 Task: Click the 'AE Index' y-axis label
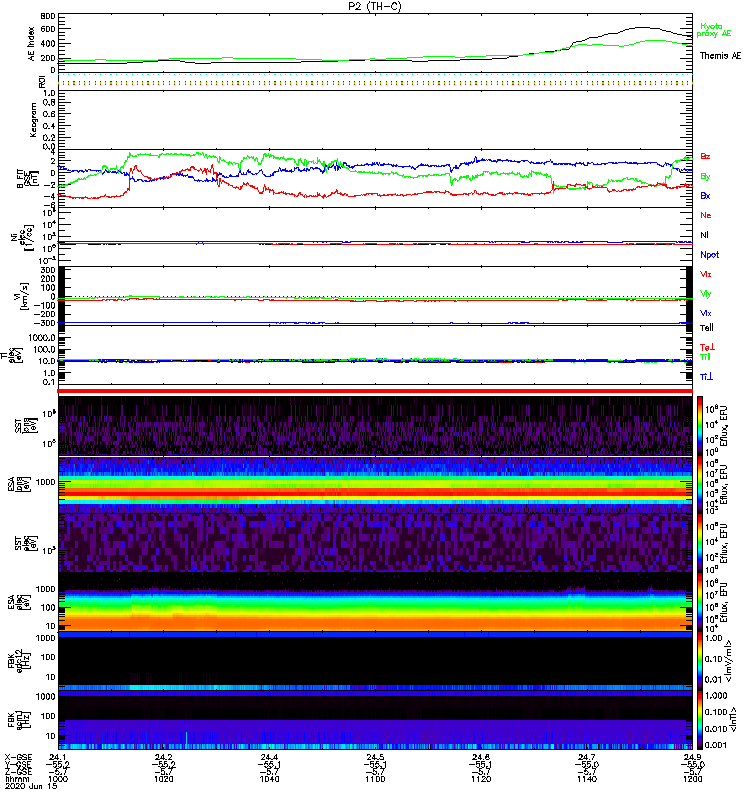click(31, 44)
